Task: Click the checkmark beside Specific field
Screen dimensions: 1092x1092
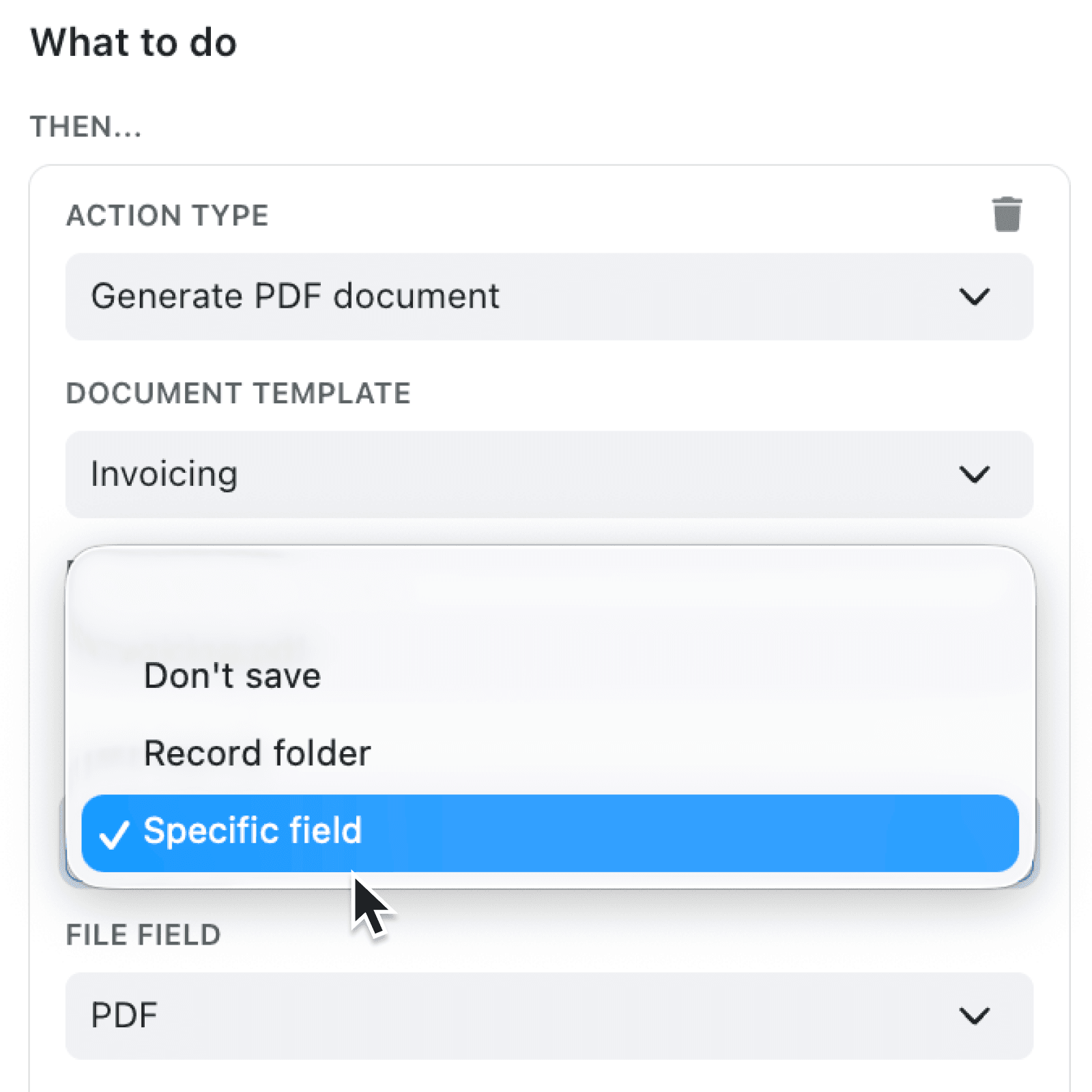Action: (x=115, y=832)
